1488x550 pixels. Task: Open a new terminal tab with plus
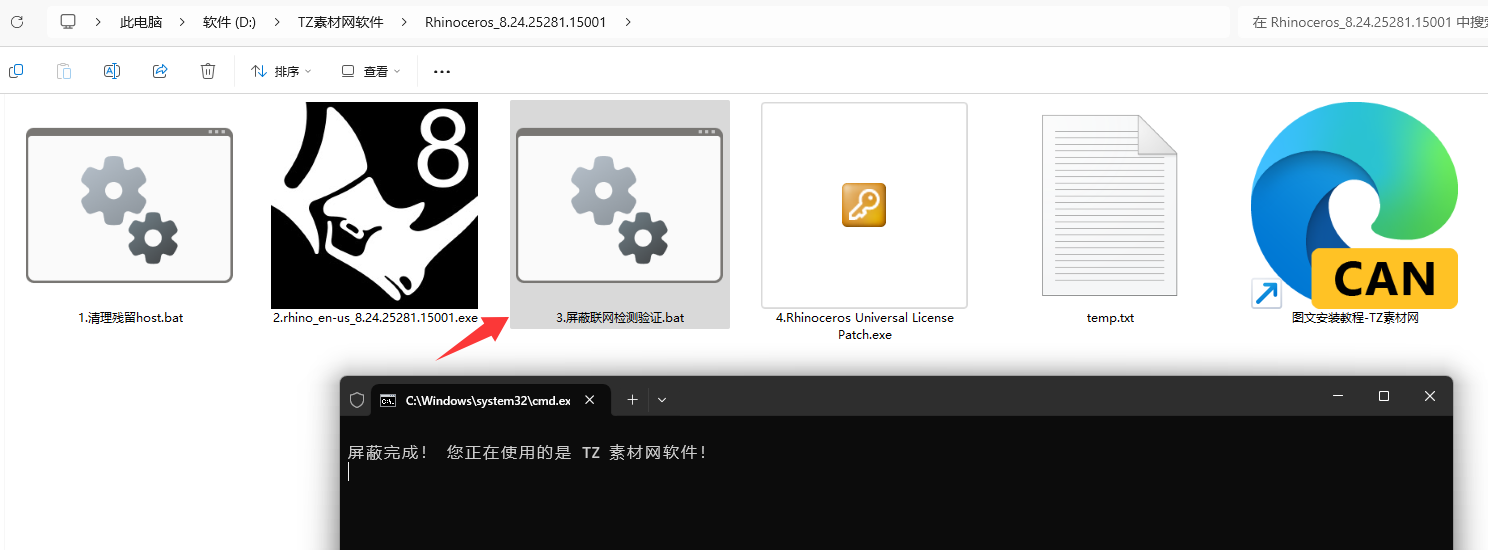click(x=632, y=400)
